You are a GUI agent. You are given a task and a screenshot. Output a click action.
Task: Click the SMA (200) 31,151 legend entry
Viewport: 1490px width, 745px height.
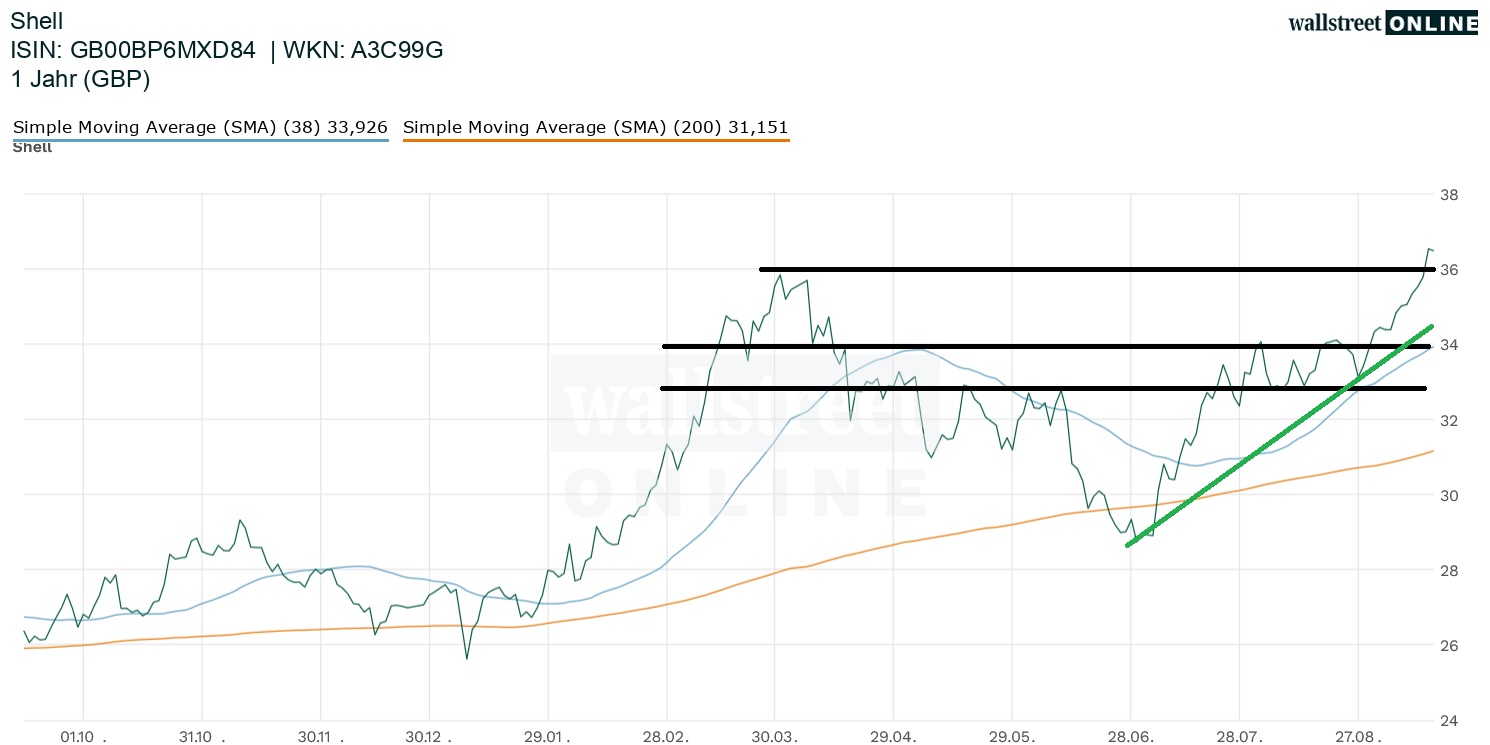tap(596, 127)
